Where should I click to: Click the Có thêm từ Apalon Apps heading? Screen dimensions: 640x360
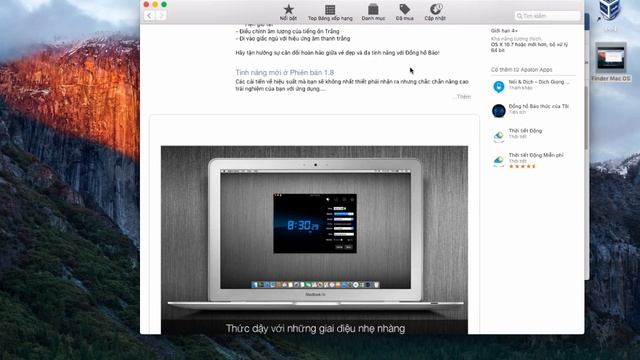521,70
